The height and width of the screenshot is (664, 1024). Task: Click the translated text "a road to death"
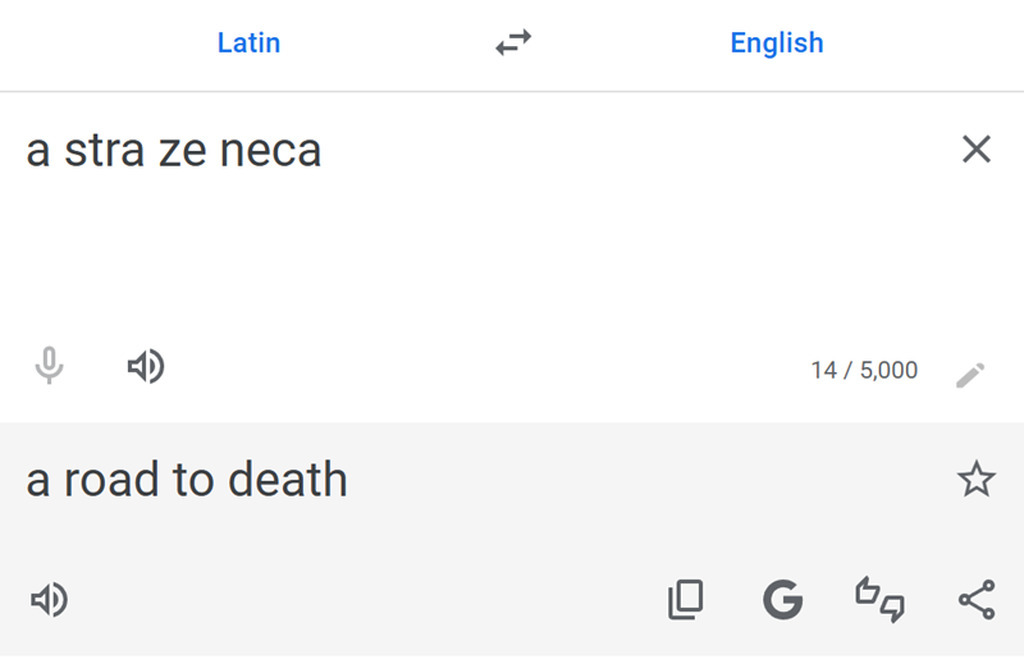(x=187, y=480)
